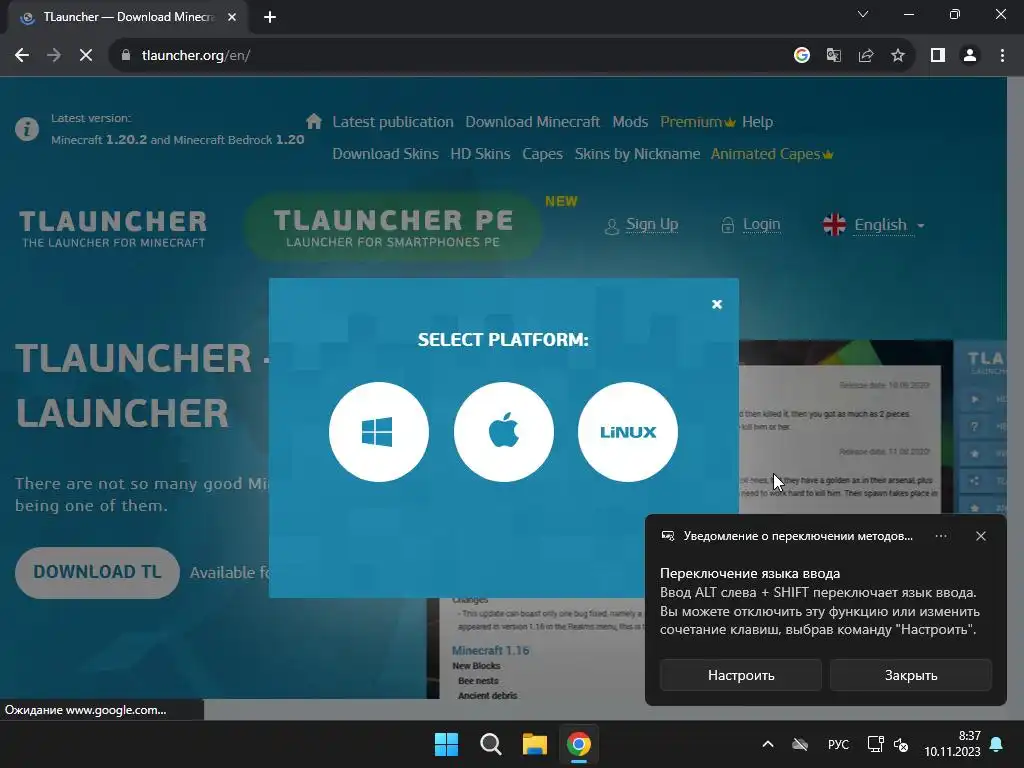1024x768 pixels.
Task: Click the info icon beside Latest version
Action: (x=27, y=129)
